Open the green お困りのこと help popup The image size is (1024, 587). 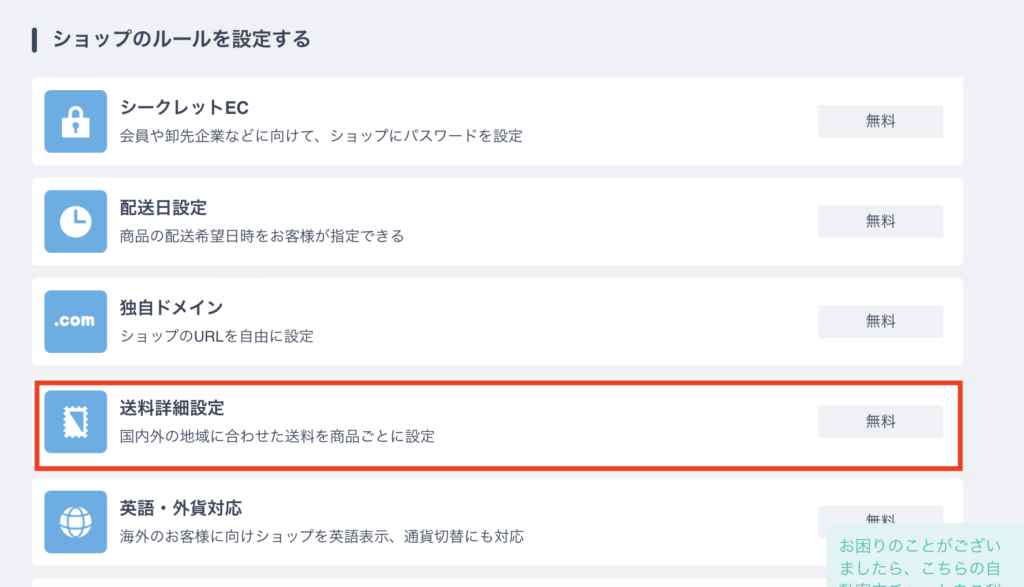pyautogui.click(x=925, y=556)
